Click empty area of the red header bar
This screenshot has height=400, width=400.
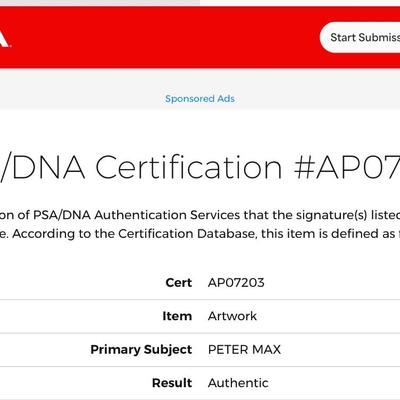coord(167,37)
